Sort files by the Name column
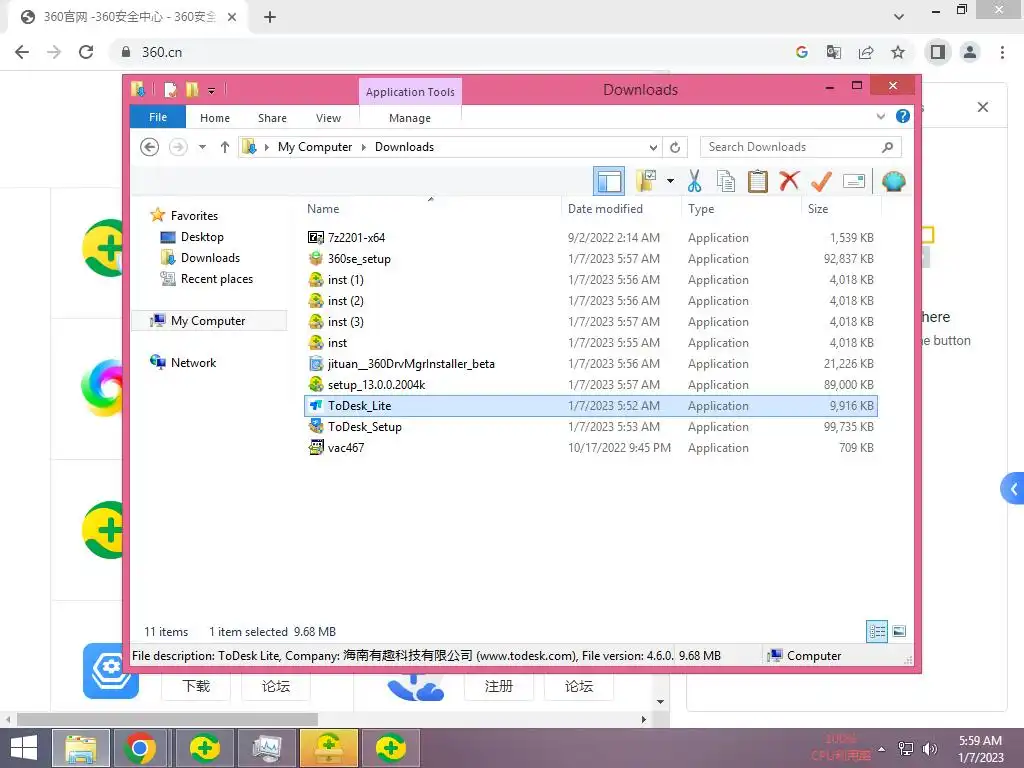 click(431, 208)
